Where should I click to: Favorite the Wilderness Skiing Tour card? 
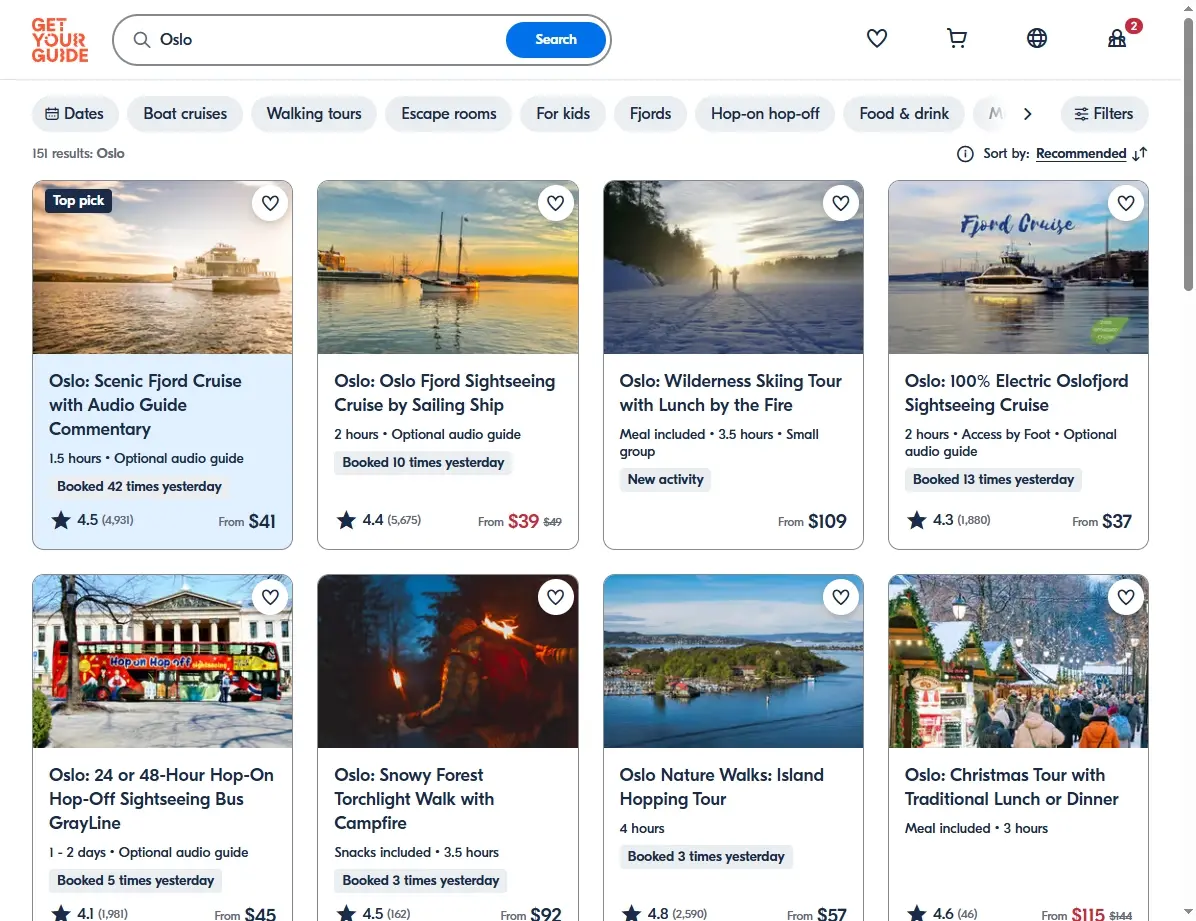[x=841, y=203]
